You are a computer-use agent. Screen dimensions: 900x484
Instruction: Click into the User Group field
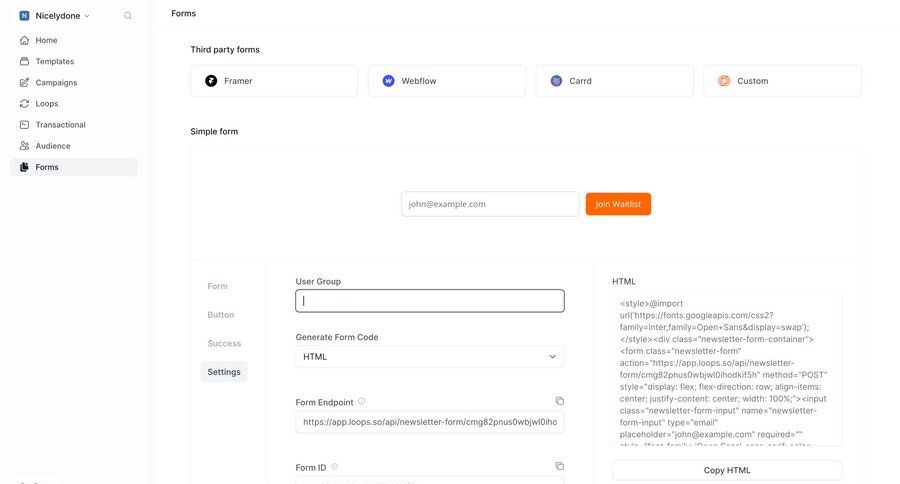coord(430,300)
